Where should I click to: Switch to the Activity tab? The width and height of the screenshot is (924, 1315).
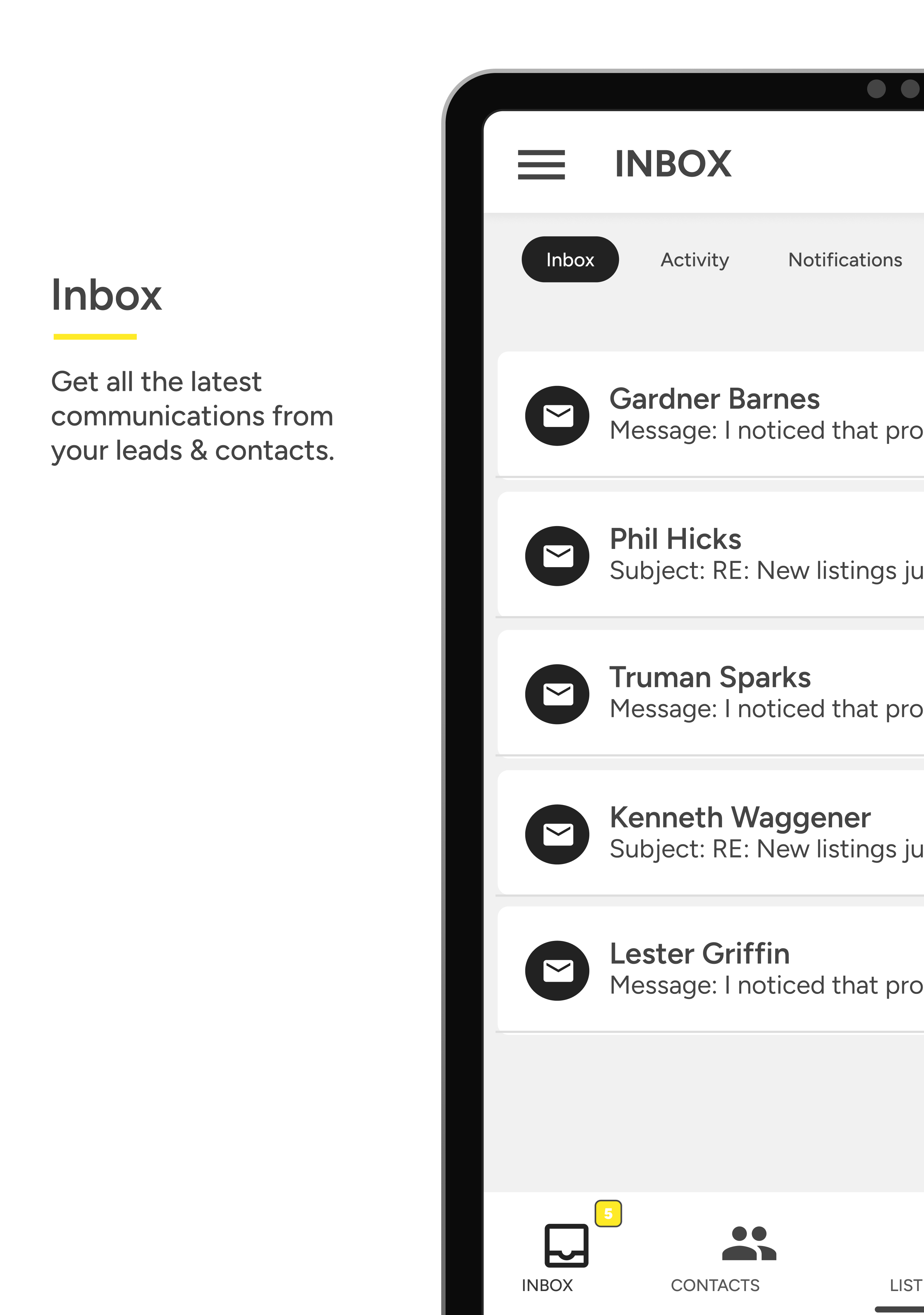click(694, 260)
